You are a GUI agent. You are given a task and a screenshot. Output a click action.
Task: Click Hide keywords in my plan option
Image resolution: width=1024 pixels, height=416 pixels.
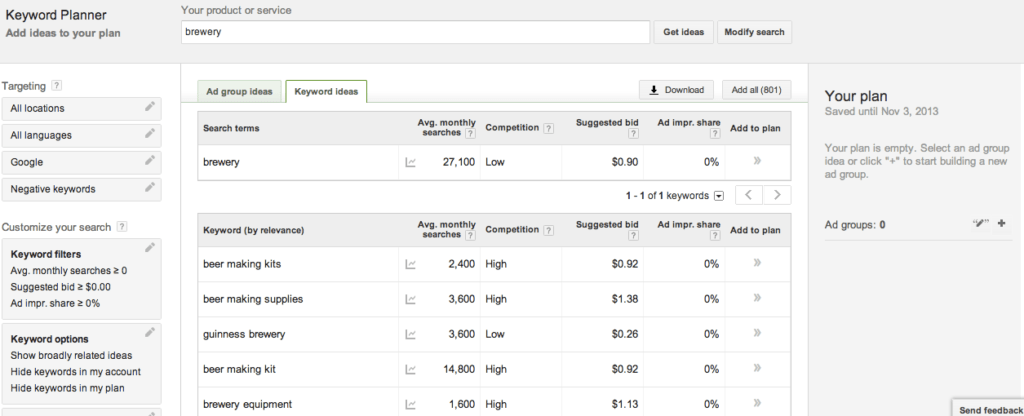pos(67,388)
